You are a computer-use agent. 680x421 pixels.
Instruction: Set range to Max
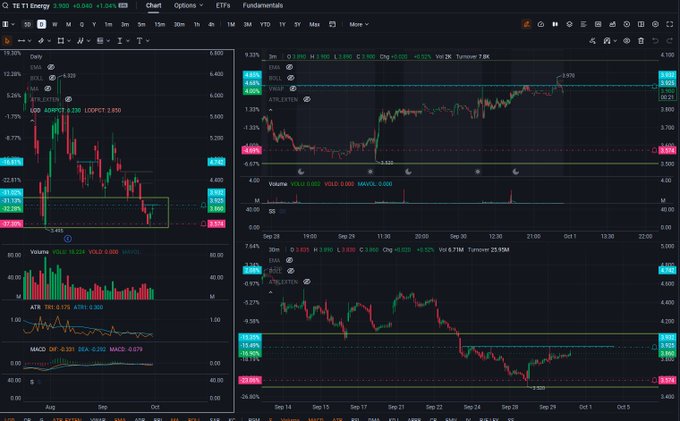coord(314,25)
